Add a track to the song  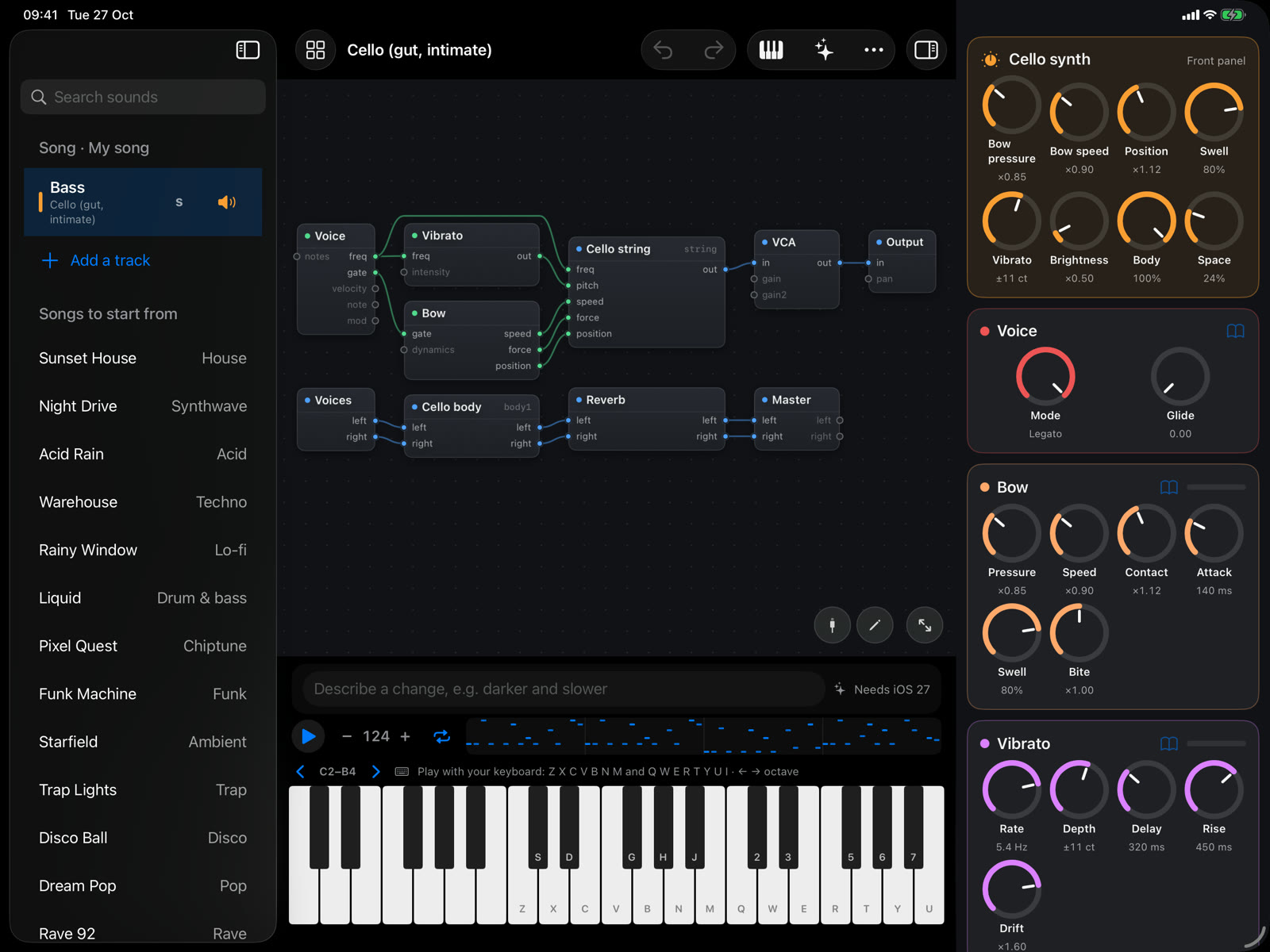pyautogui.click(x=95, y=260)
